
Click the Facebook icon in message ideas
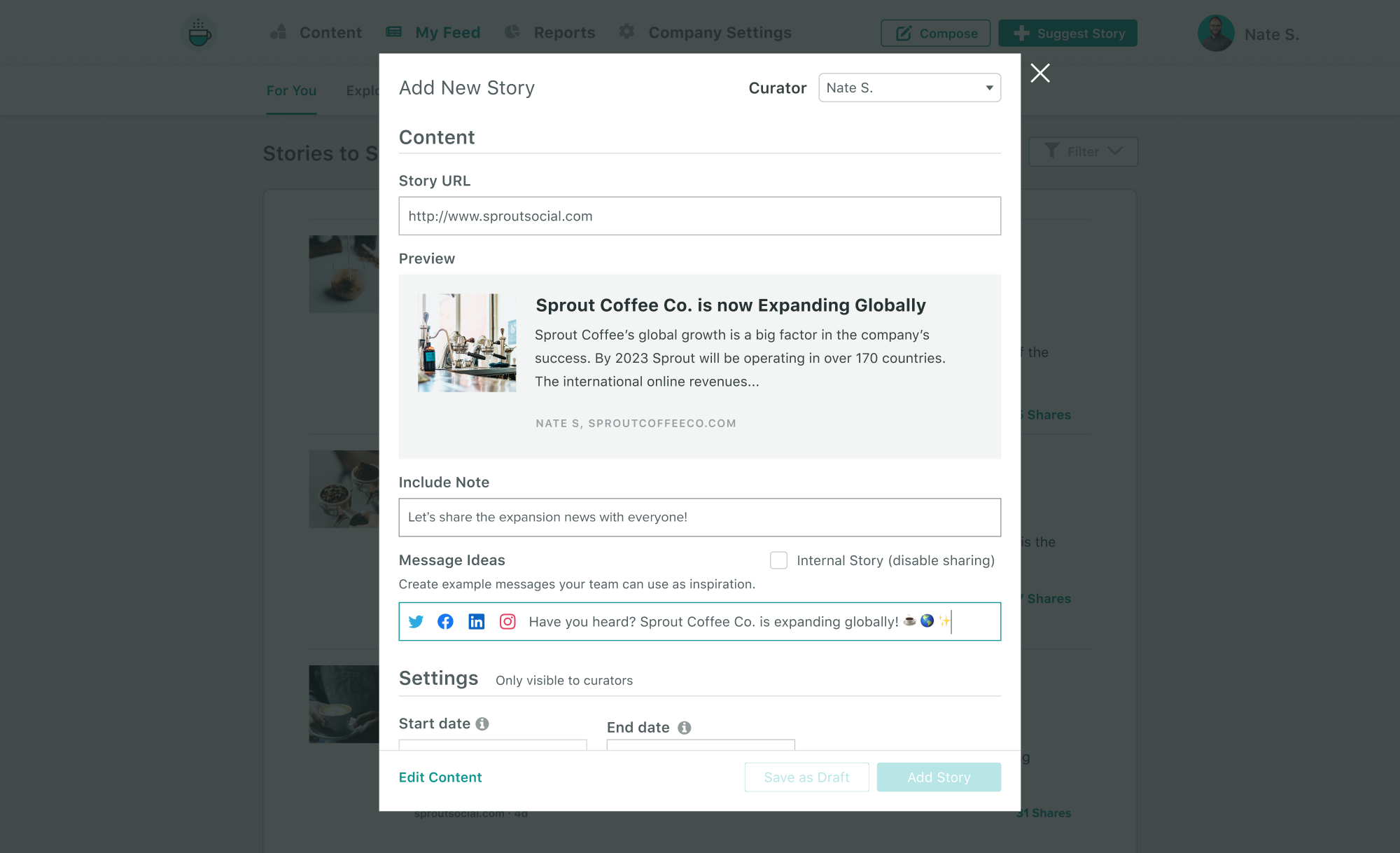click(447, 621)
